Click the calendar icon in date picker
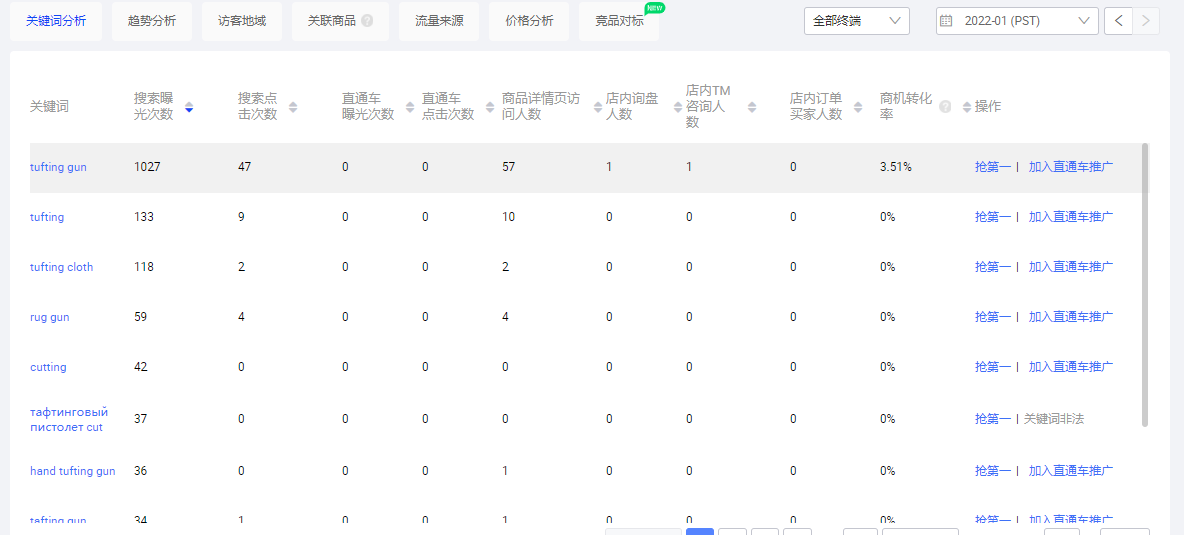The height and width of the screenshot is (535, 1184). pyautogui.click(x=946, y=21)
